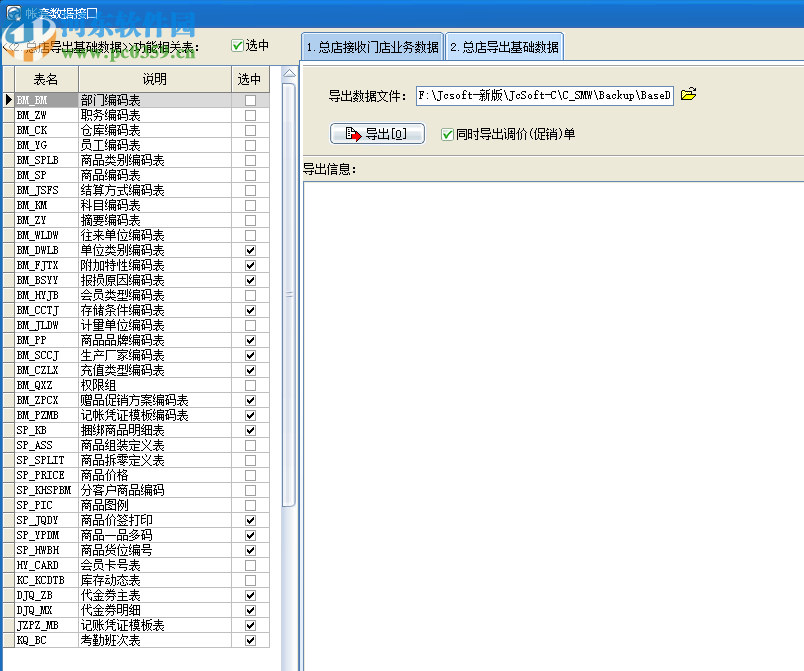Screen dimensions: 804x671
Task: Open the folder browse icon for export file
Action: pyautogui.click(x=688, y=94)
